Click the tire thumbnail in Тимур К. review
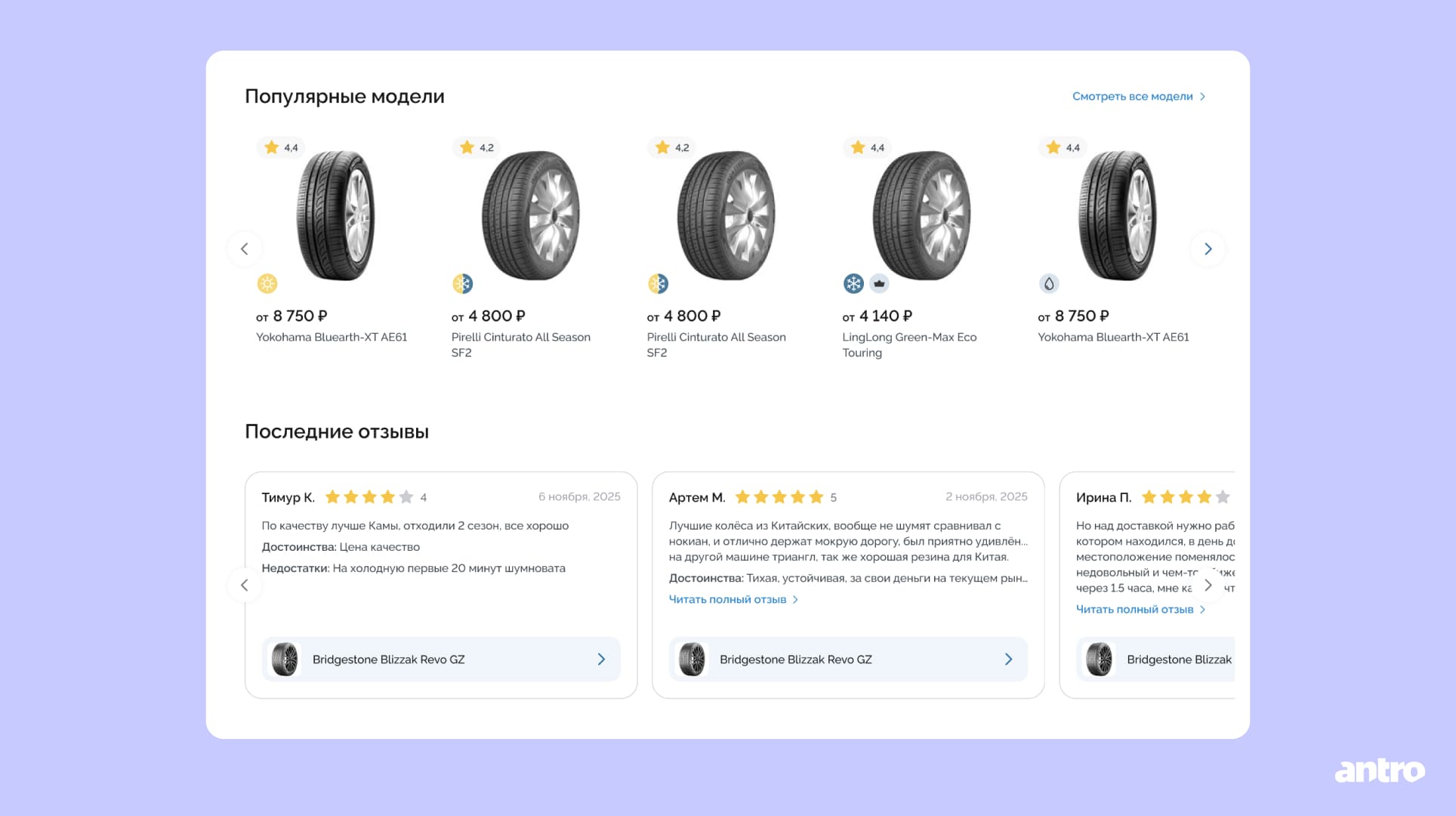The image size is (1456, 816). (285, 659)
